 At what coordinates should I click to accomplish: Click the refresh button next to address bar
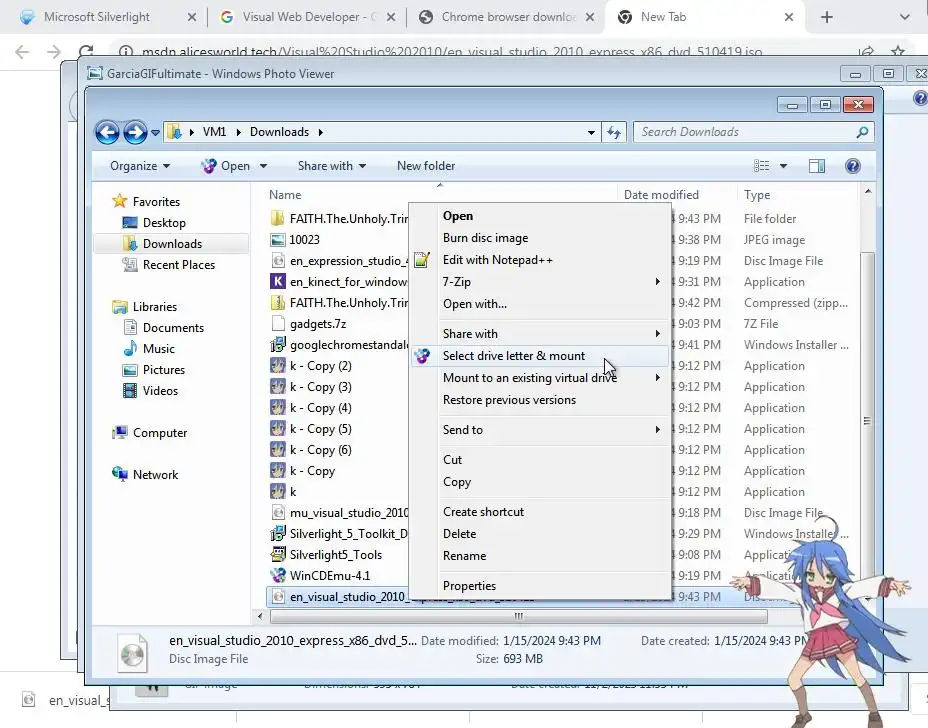614,132
